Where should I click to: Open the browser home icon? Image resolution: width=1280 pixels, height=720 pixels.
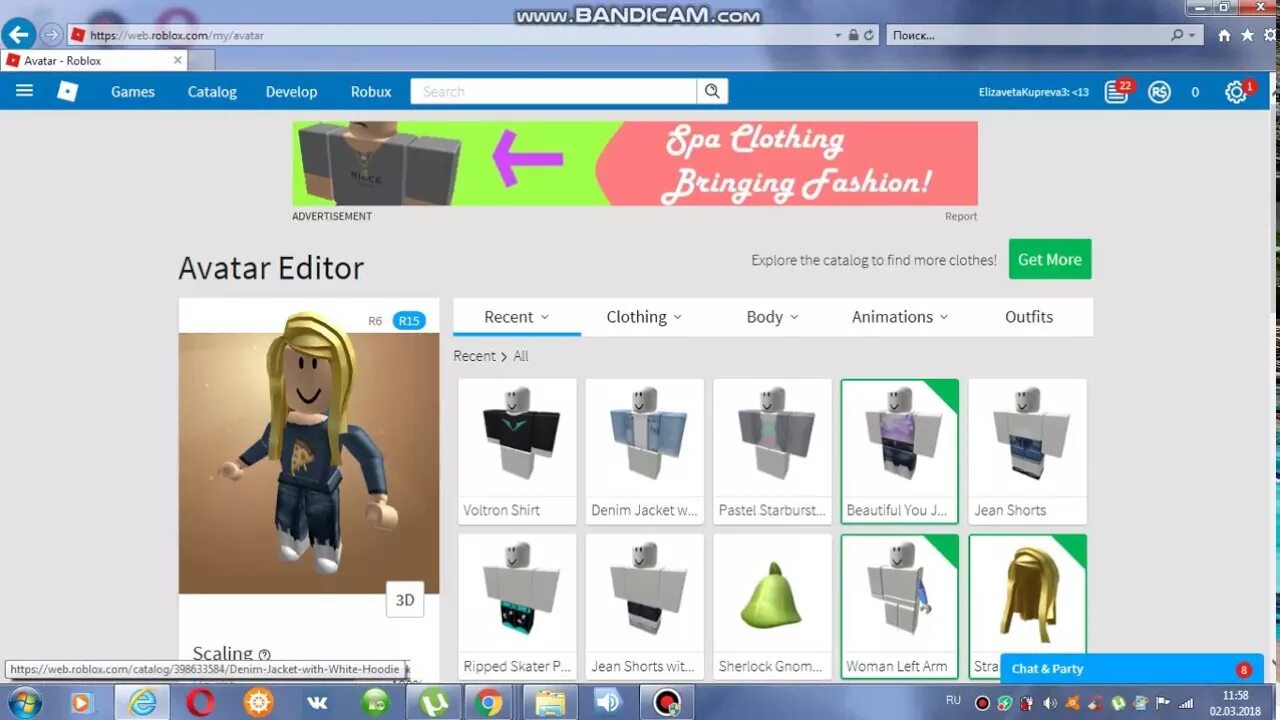[1224, 35]
